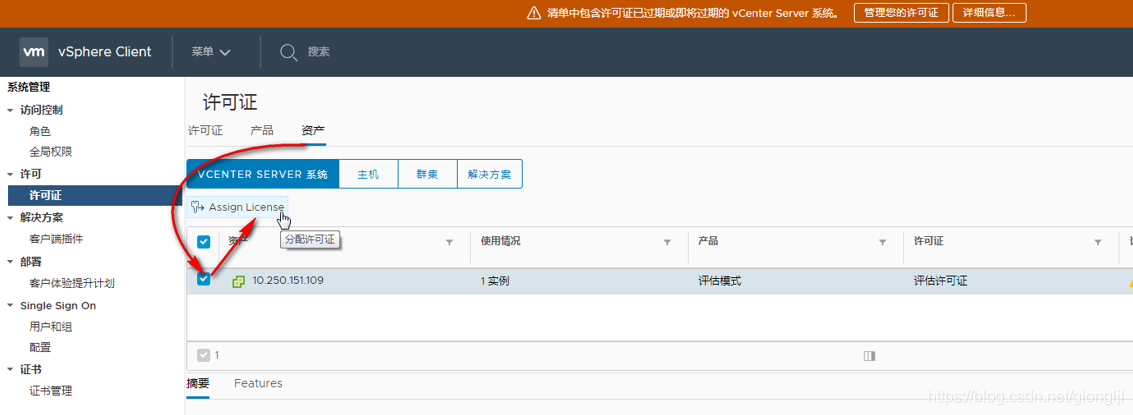
Task: Click the 搜索 search field
Action: click(x=319, y=52)
